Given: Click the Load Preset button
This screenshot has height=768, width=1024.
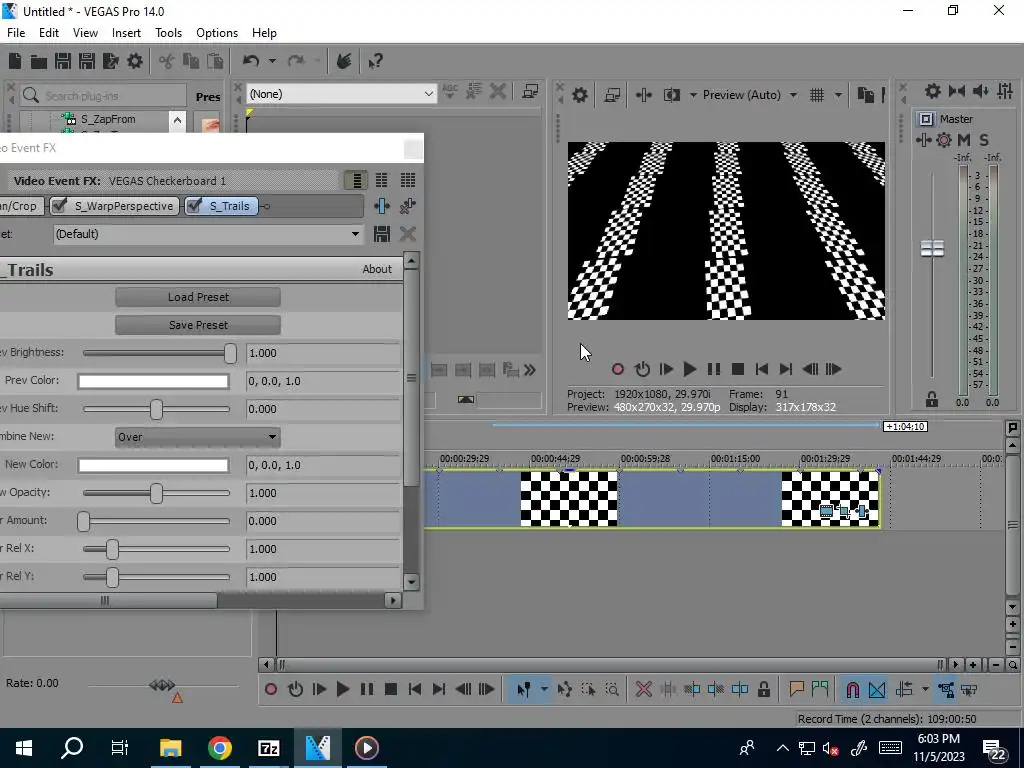Looking at the screenshot, I should 198,297.
